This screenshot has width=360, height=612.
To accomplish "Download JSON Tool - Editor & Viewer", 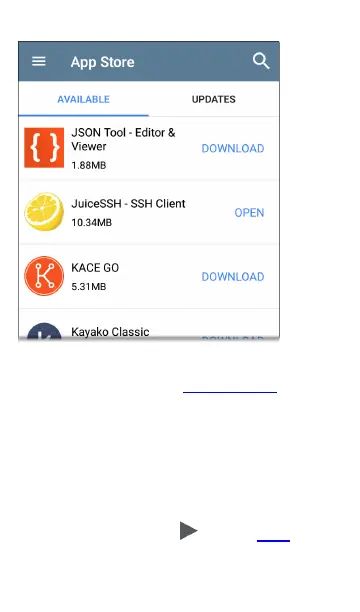I will coord(233,148).
